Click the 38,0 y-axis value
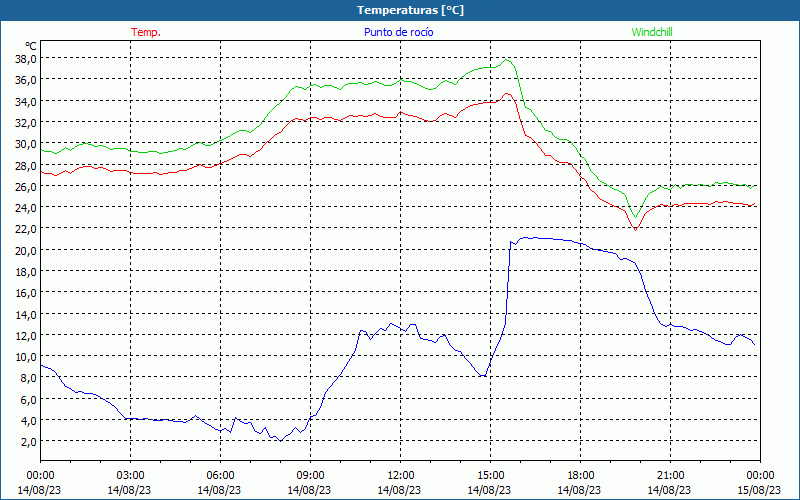This screenshot has width=800, height=500. pyautogui.click(x=26, y=59)
